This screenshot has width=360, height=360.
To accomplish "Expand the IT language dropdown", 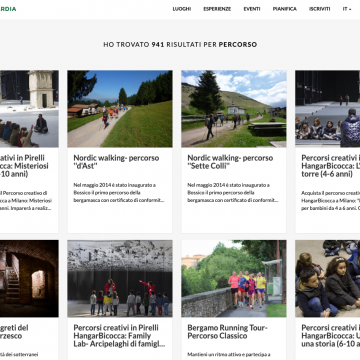I will (347, 9).
